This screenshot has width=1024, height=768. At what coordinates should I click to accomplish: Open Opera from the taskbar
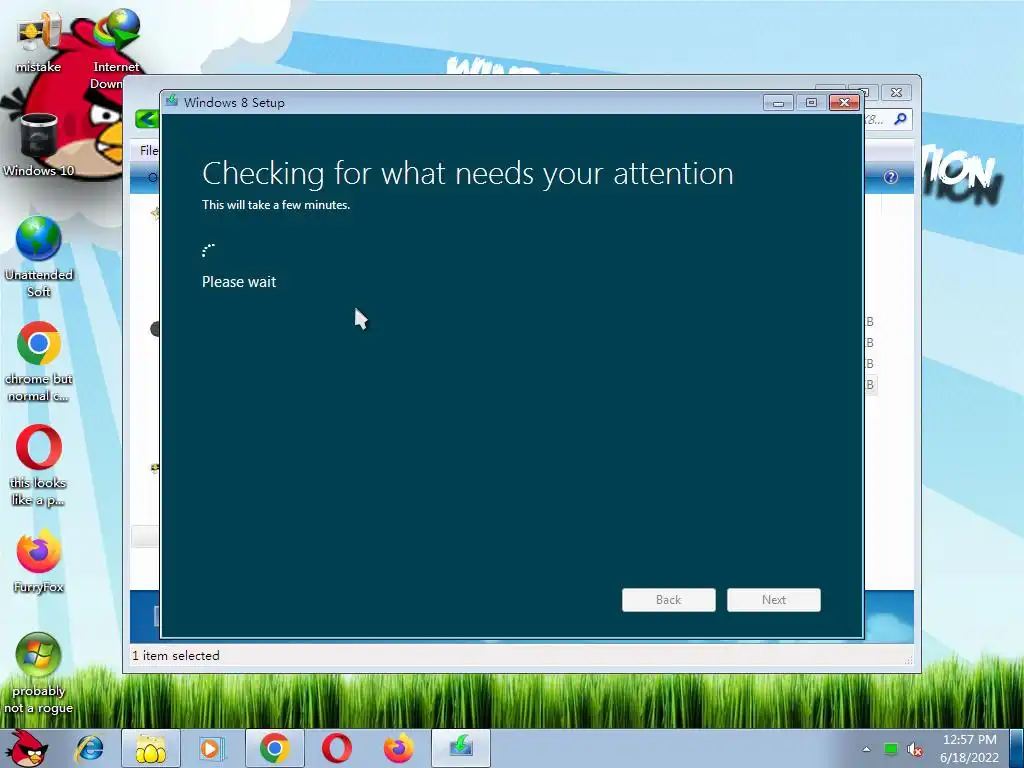tap(337, 748)
